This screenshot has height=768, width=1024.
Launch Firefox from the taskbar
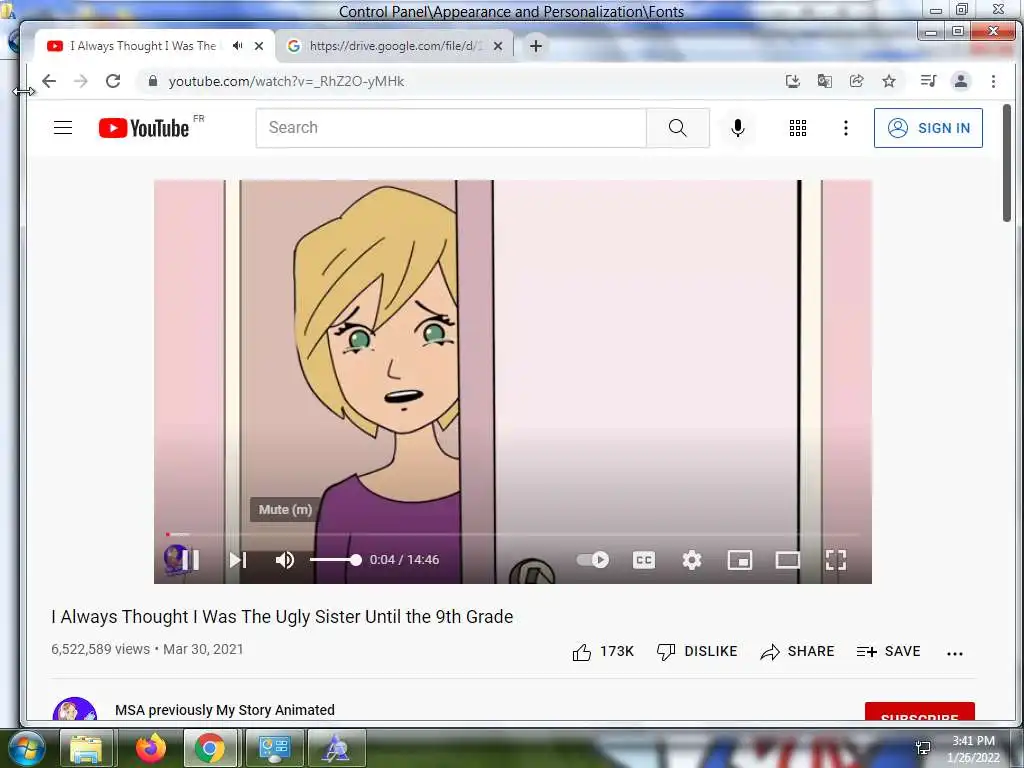pos(150,748)
